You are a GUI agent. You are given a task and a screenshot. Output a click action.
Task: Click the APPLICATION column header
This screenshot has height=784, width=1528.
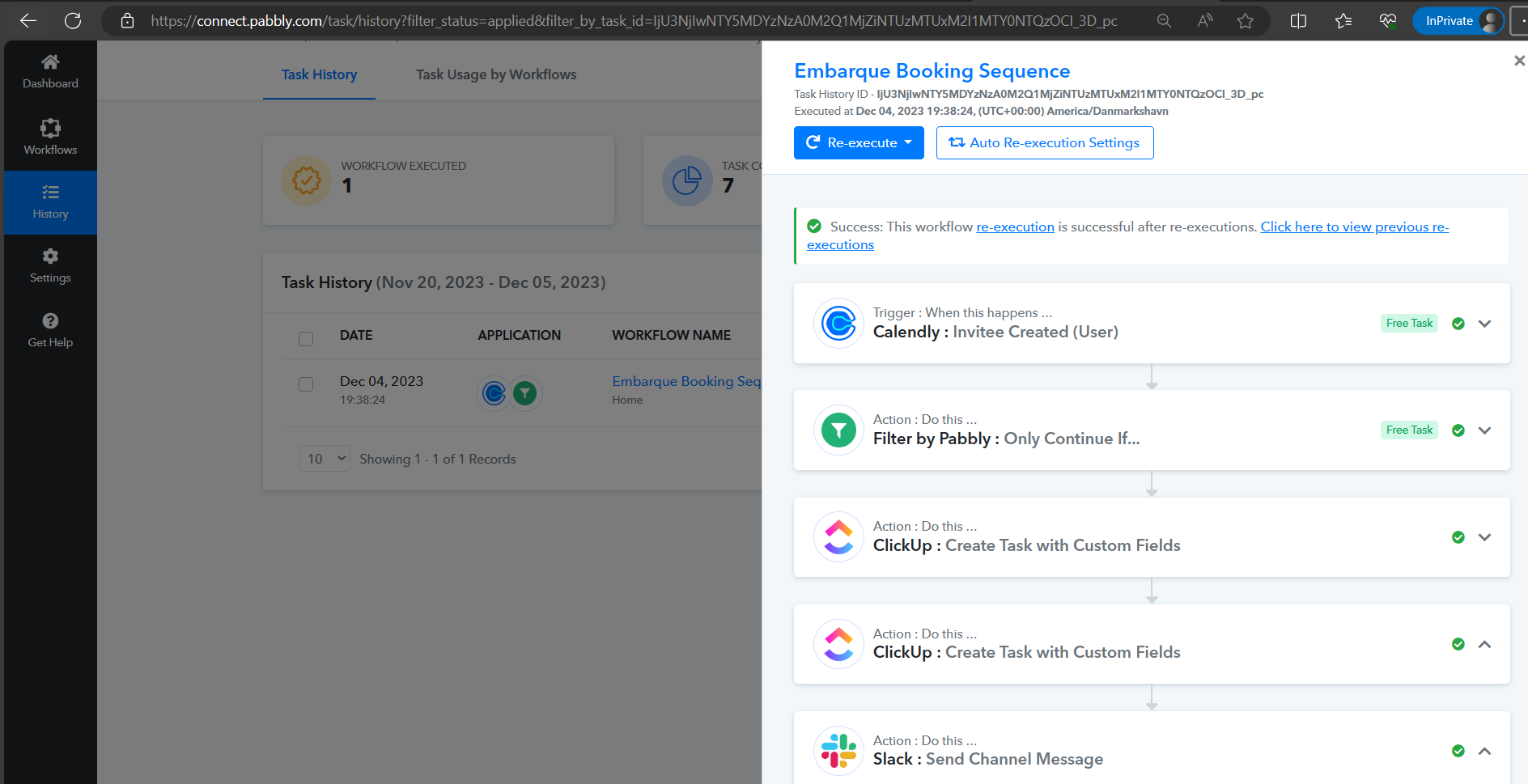[x=519, y=335]
